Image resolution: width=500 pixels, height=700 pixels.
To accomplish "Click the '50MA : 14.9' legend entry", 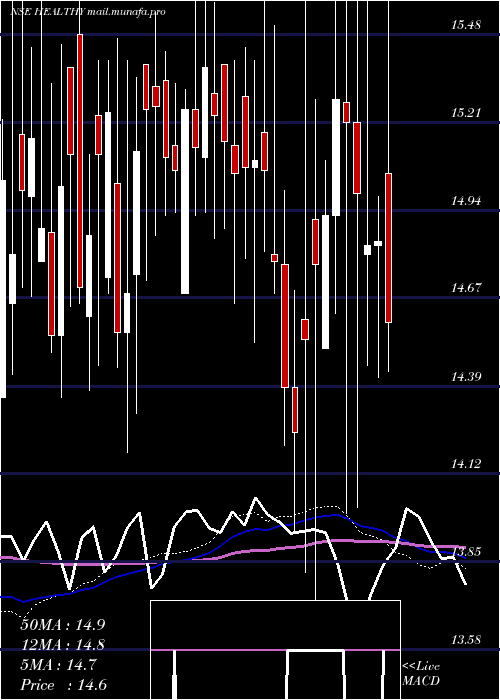I will click(x=63, y=625).
